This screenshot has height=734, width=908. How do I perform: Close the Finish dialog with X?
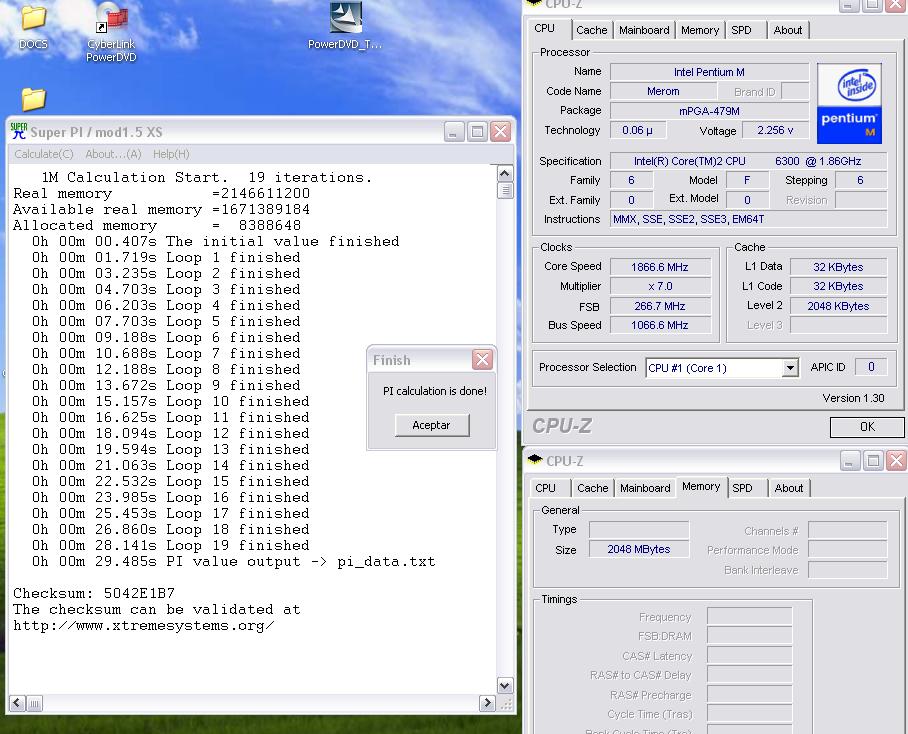pyautogui.click(x=482, y=360)
